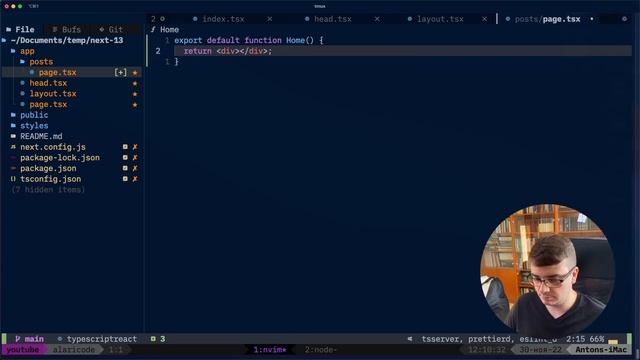Click the square status icon beside next.config.js
Screen dimensions: 640x360
(x=125, y=147)
